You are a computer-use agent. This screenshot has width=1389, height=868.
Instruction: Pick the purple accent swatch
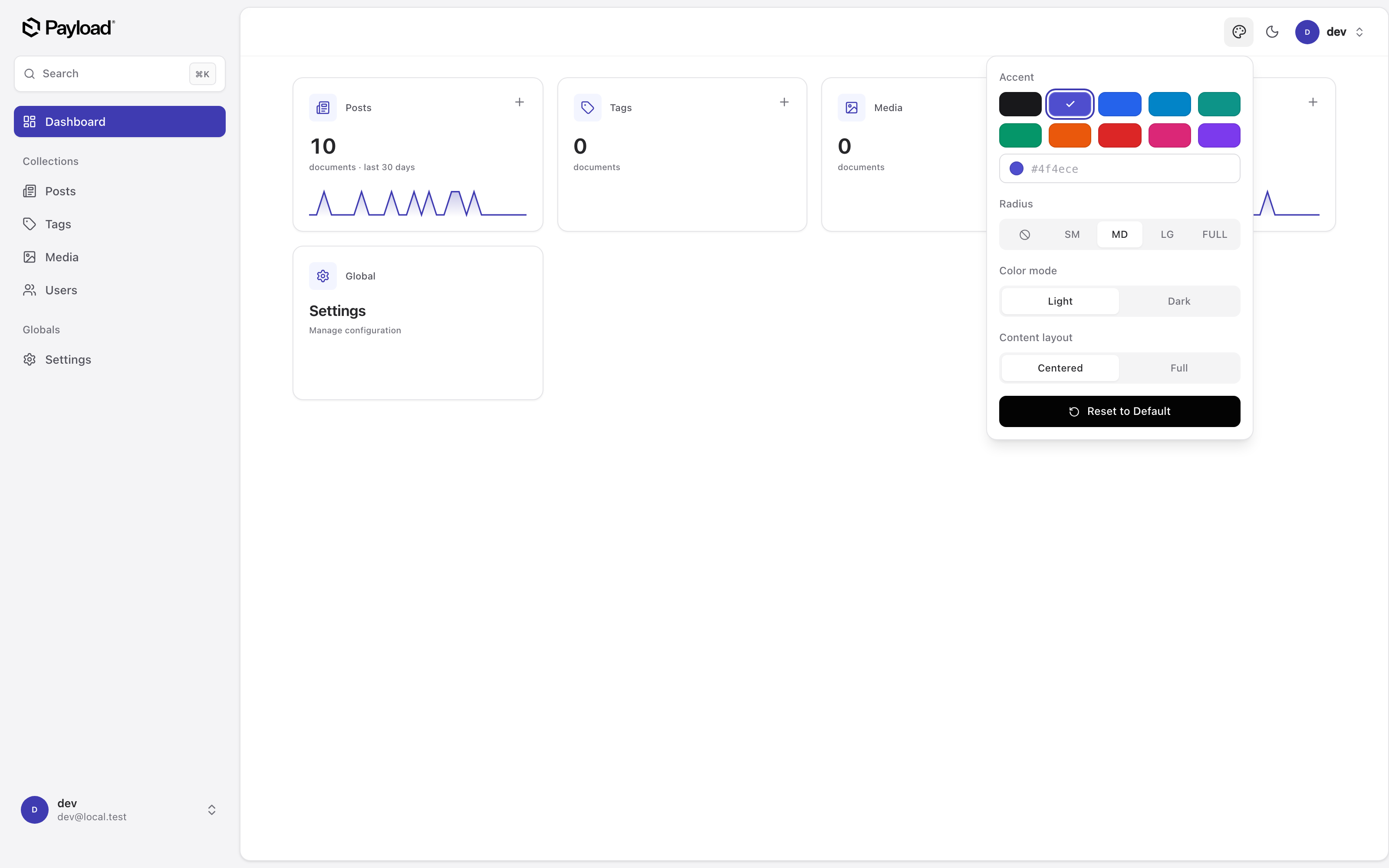tap(1218, 135)
